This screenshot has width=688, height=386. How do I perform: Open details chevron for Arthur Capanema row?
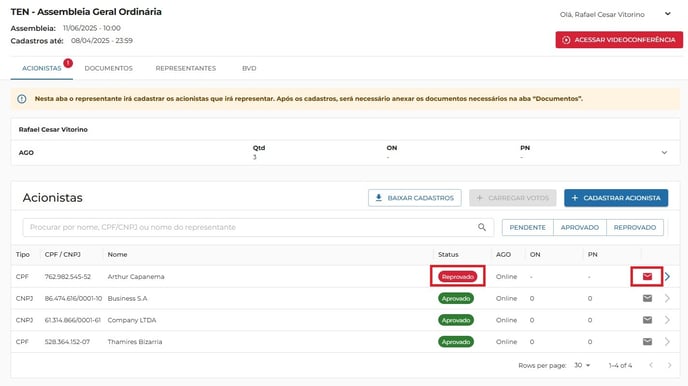pos(667,276)
